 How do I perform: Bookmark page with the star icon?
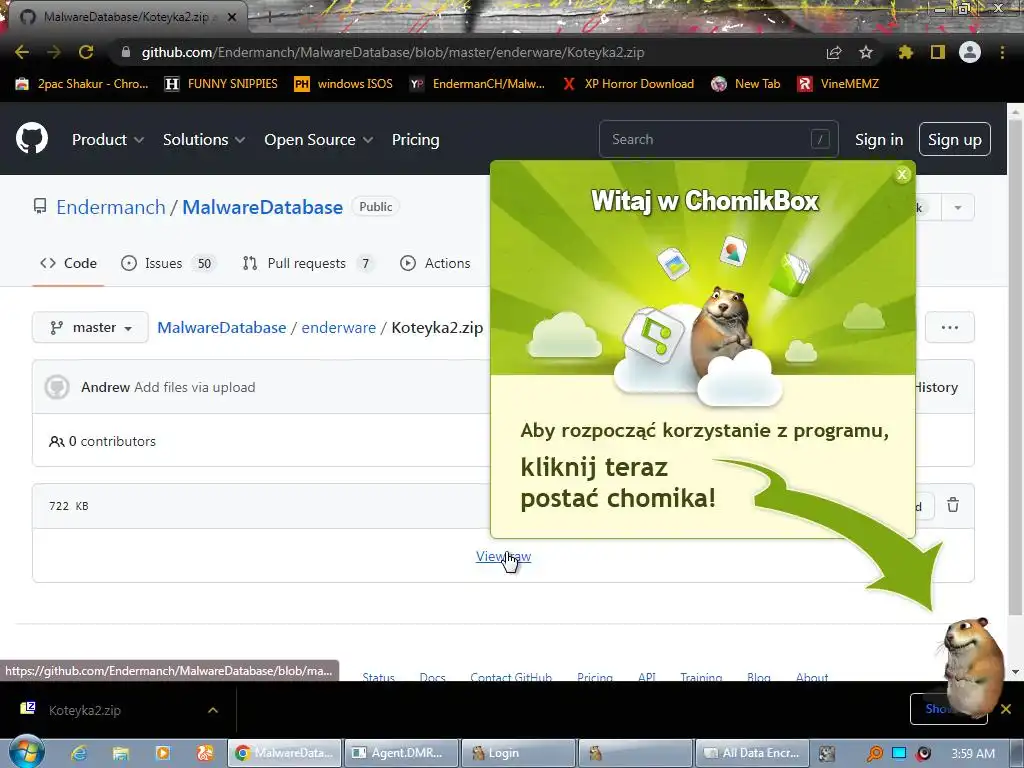(865, 52)
